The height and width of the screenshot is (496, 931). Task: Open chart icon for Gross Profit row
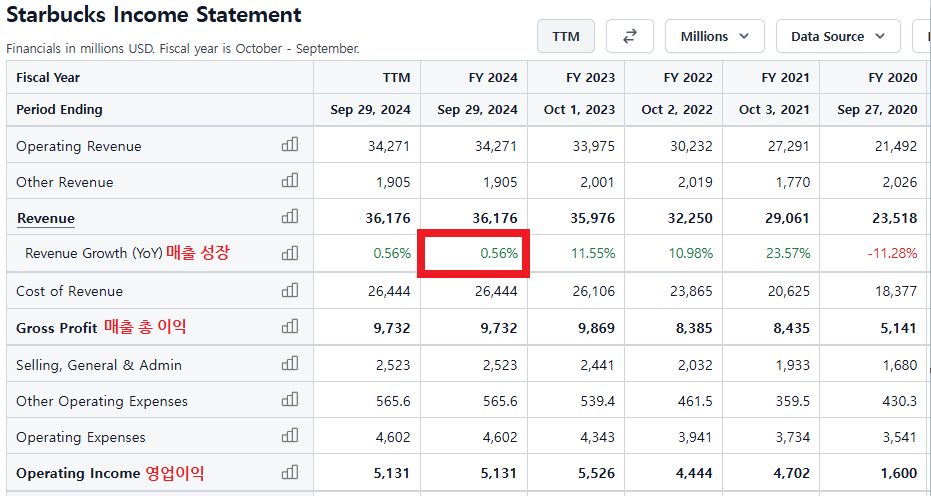(x=290, y=327)
